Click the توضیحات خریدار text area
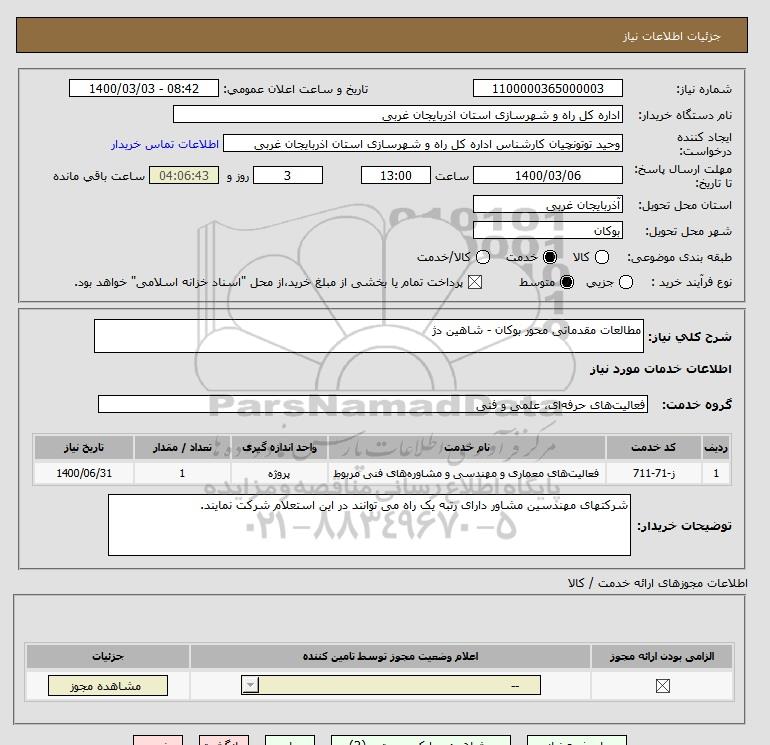This screenshot has width=770, height=745. click(369, 525)
